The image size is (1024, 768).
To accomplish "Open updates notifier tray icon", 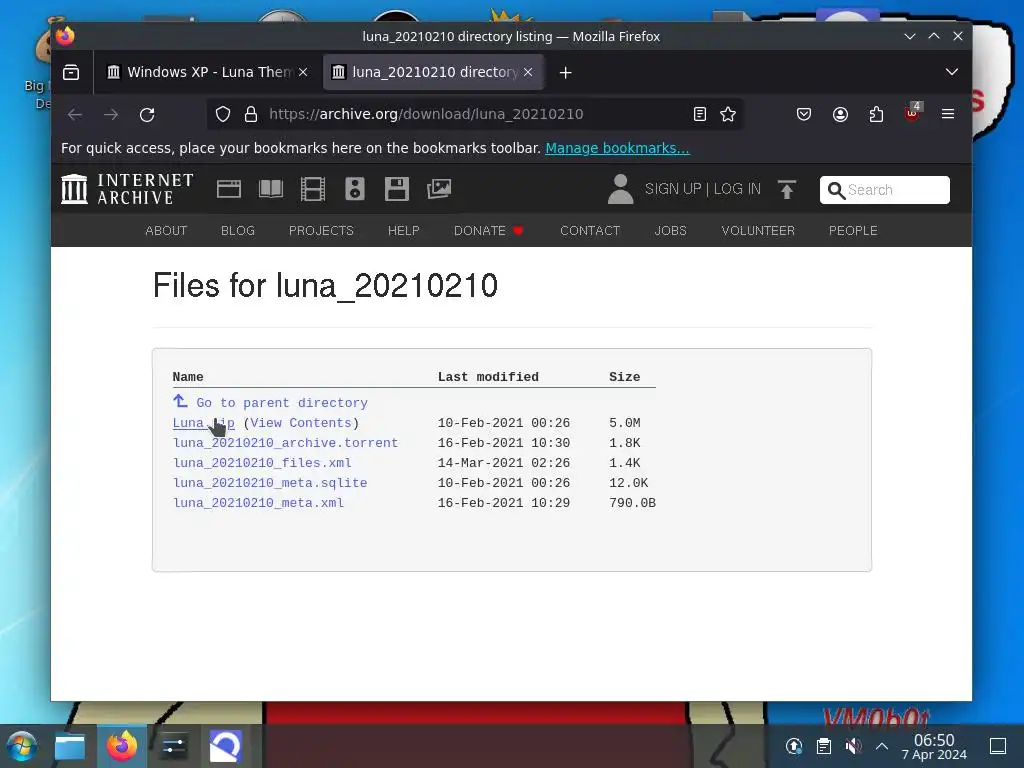I will (x=793, y=746).
